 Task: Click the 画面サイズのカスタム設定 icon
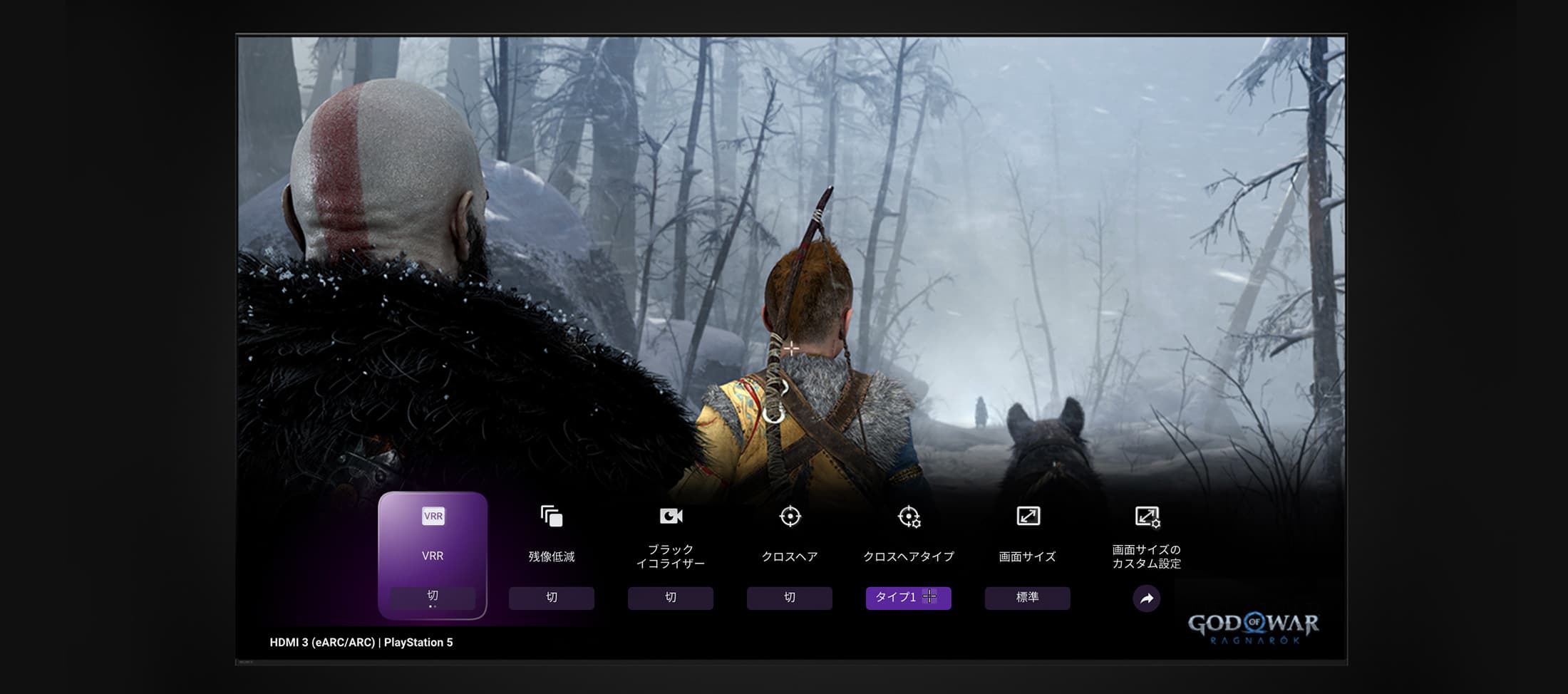click(x=1146, y=517)
